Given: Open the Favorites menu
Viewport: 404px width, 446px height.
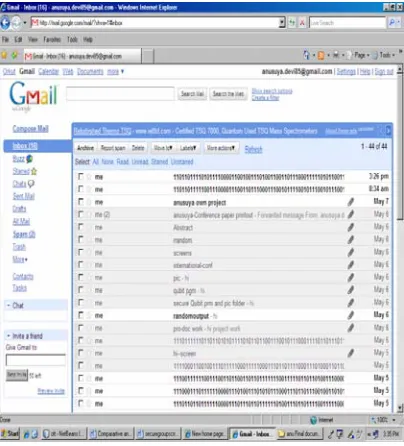Looking at the screenshot, I should (52, 40).
